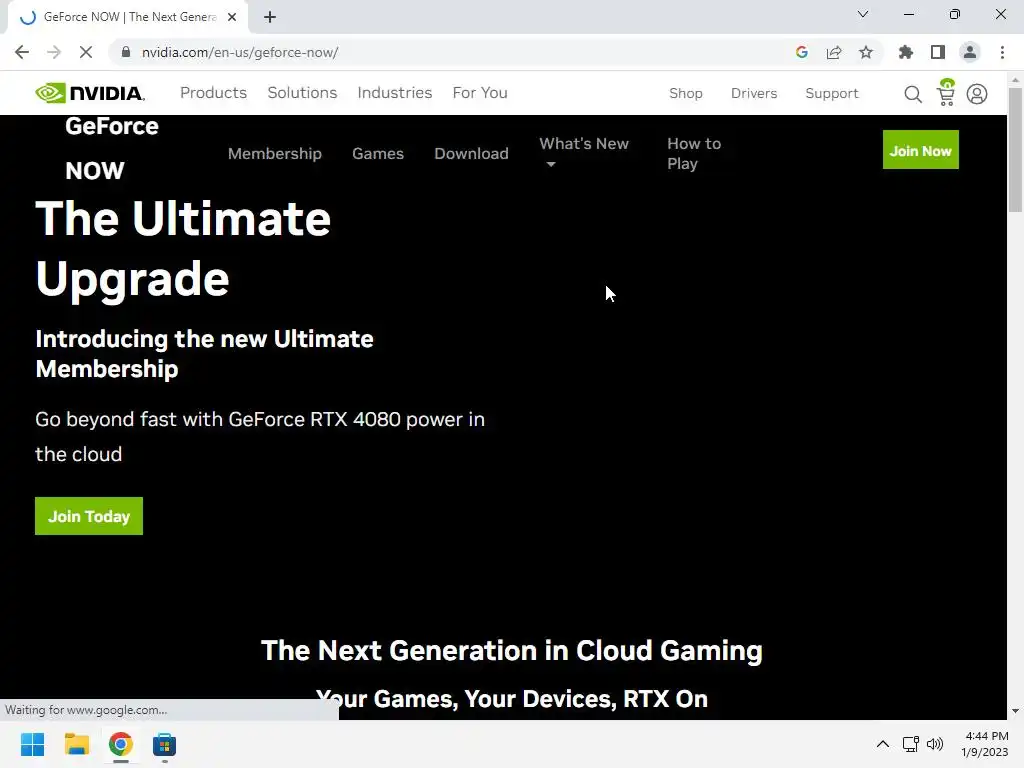Stop loading the page with the X button
1024x768 pixels.
click(86, 52)
